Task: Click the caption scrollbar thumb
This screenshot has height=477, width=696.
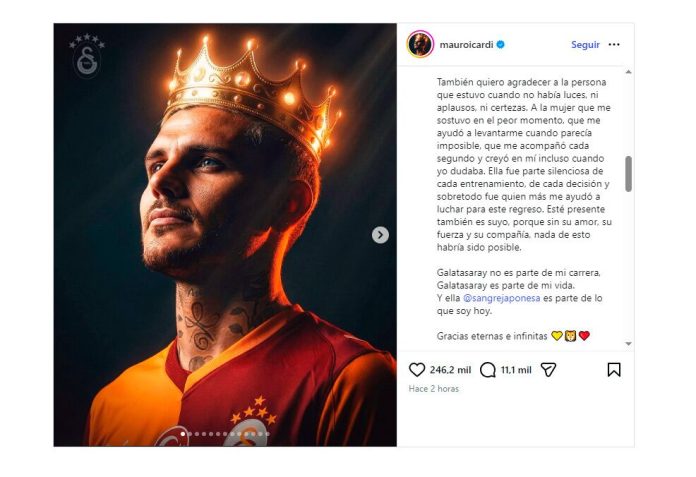Action: [x=628, y=173]
